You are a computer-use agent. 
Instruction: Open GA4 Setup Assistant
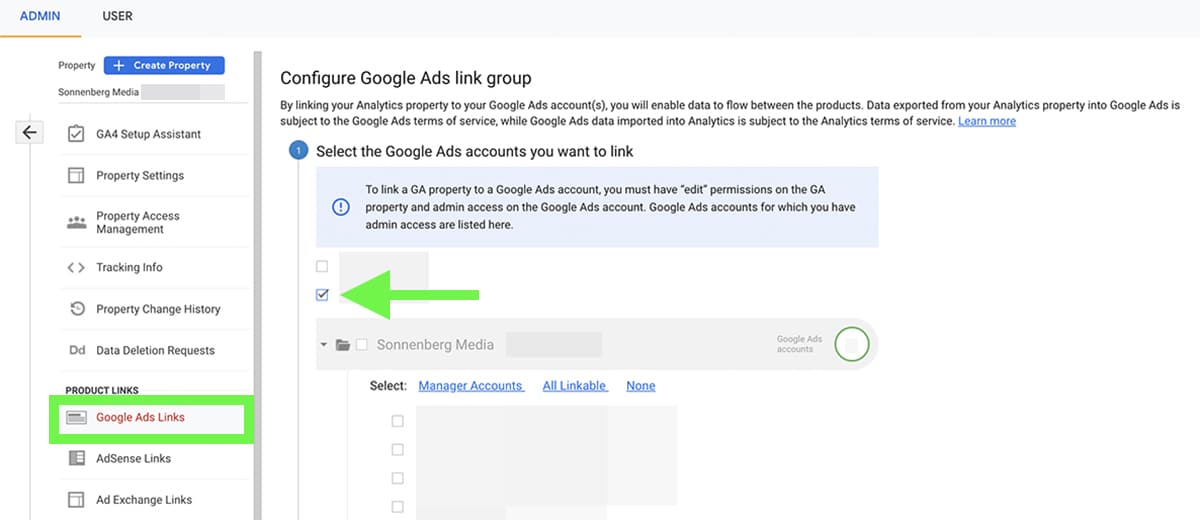point(148,134)
